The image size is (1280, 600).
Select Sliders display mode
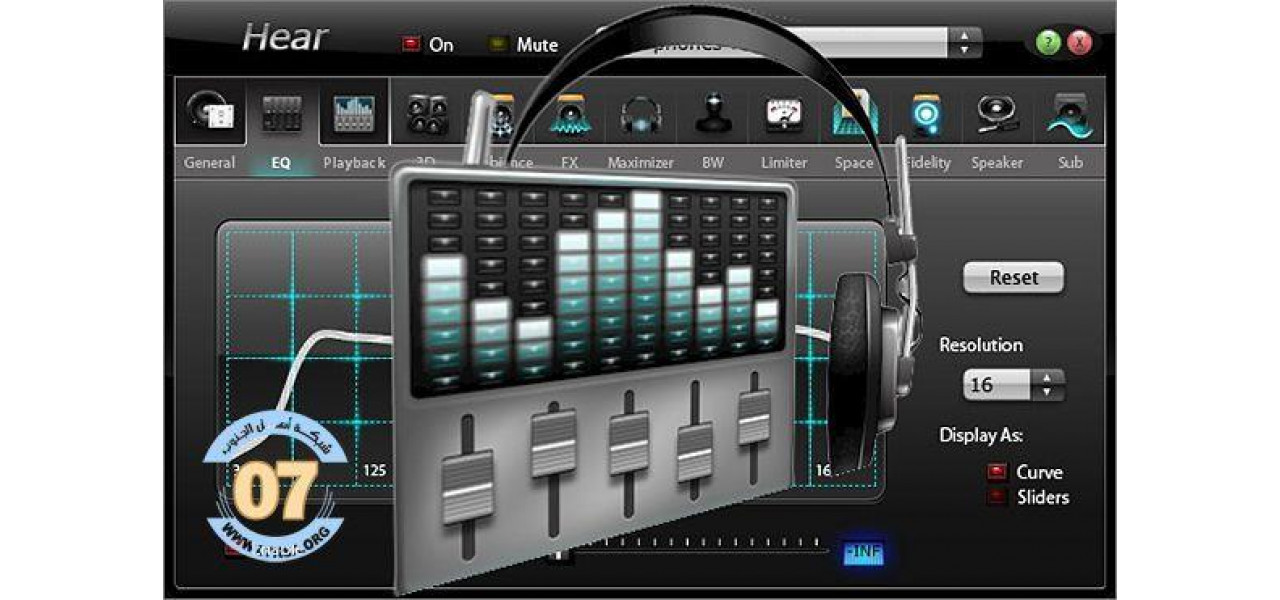click(x=996, y=497)
